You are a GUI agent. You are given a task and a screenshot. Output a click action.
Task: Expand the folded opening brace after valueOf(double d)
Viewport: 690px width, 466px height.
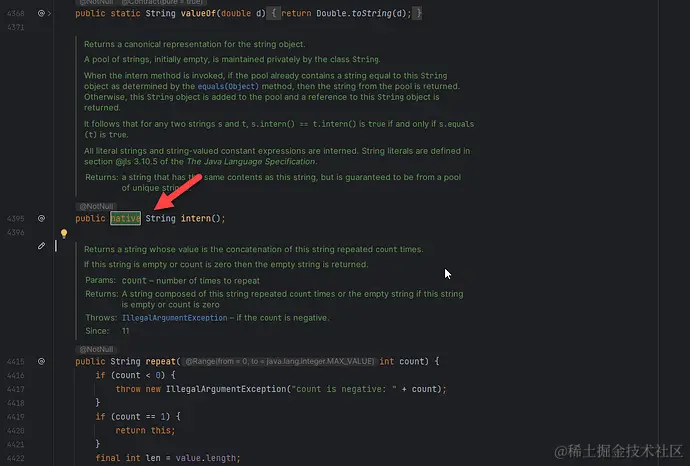(x=273, y=13)
